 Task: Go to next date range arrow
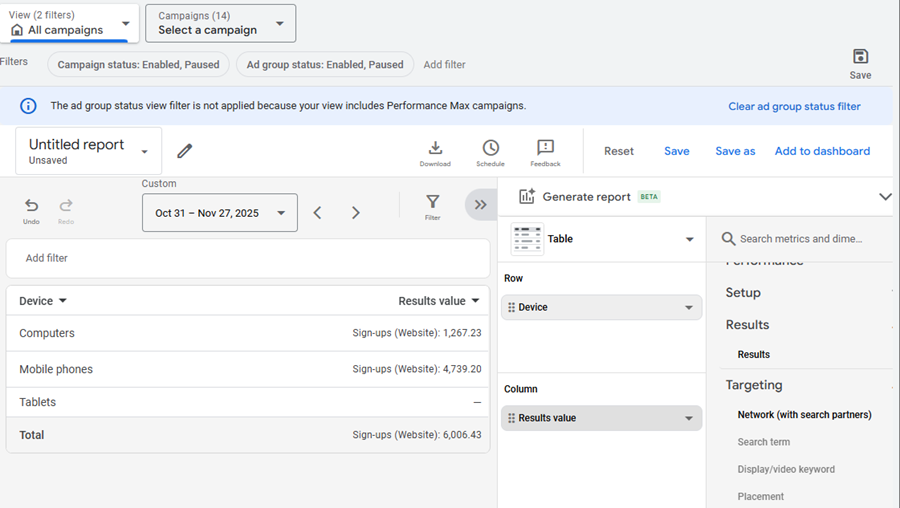click(355, 213)
